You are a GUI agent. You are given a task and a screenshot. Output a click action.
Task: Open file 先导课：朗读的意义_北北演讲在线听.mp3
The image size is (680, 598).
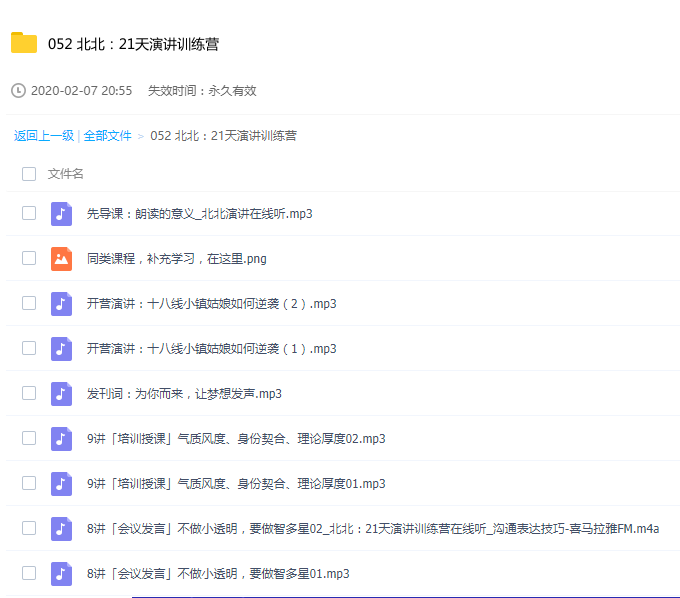(x=199, y=214)
